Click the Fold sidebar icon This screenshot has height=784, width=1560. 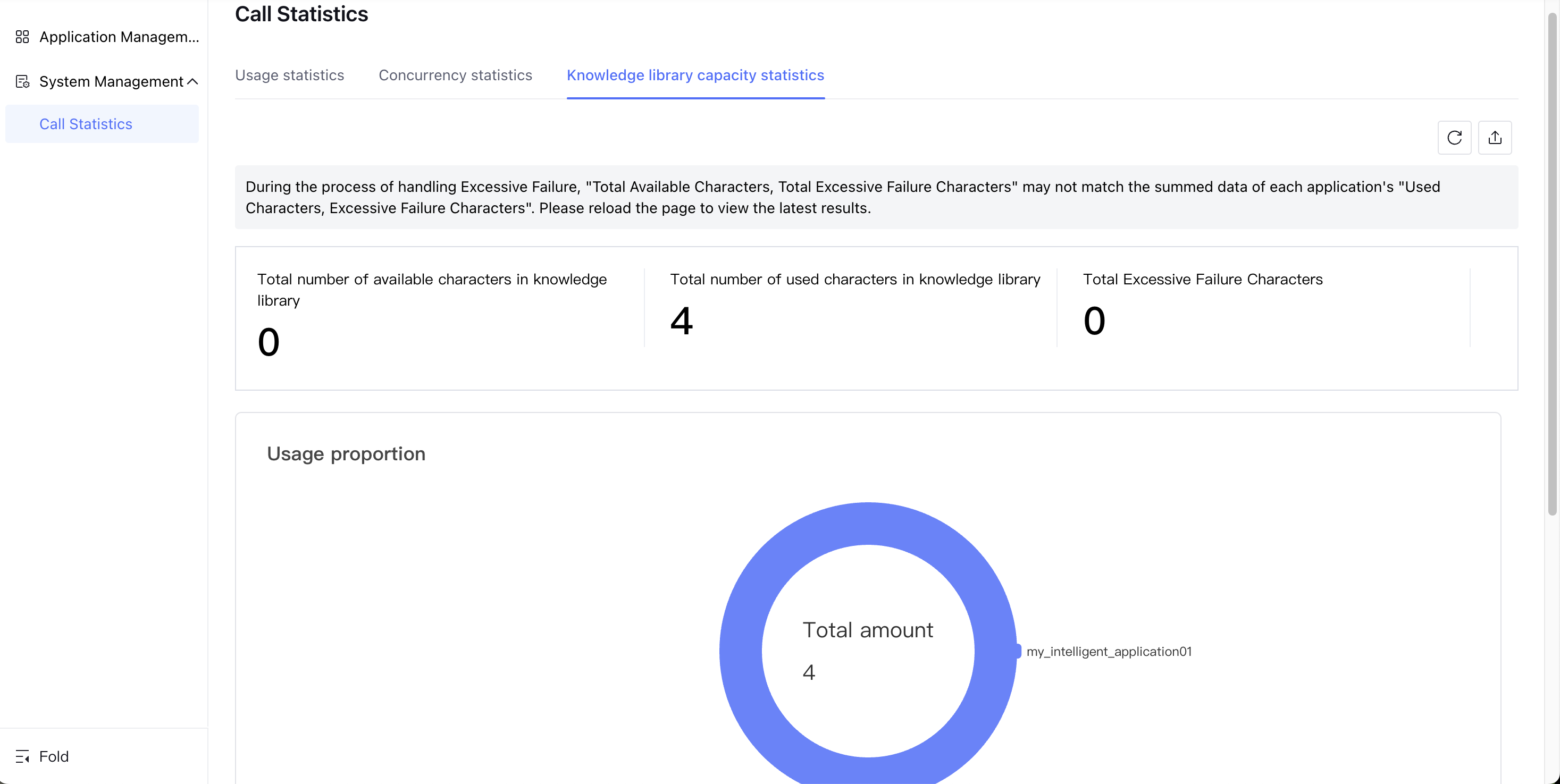click(22, 756)
